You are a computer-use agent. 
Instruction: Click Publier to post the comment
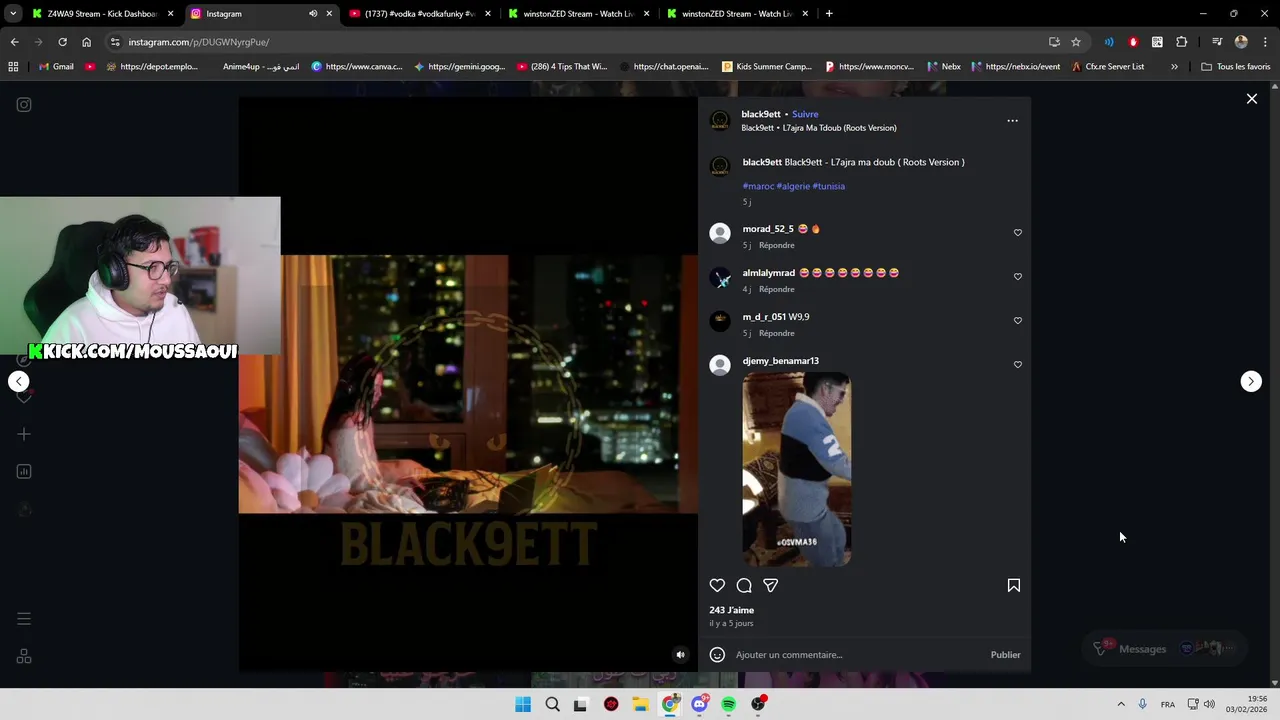point(1005,655)
